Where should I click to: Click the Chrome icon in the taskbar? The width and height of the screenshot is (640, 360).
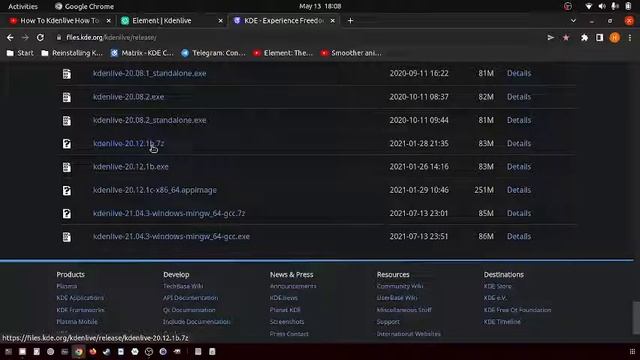(x=78, y=351)
